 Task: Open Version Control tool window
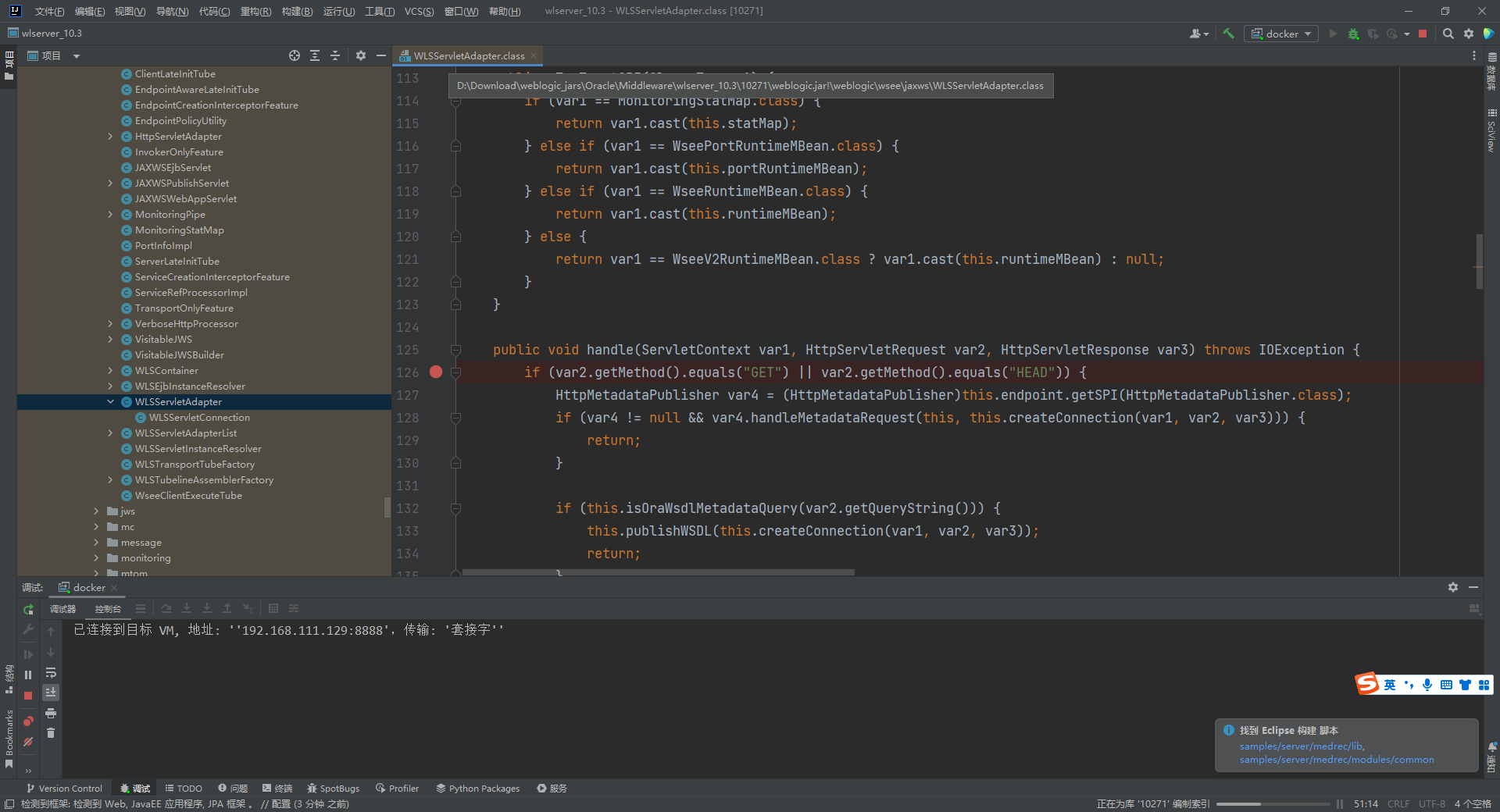[64, 789]
